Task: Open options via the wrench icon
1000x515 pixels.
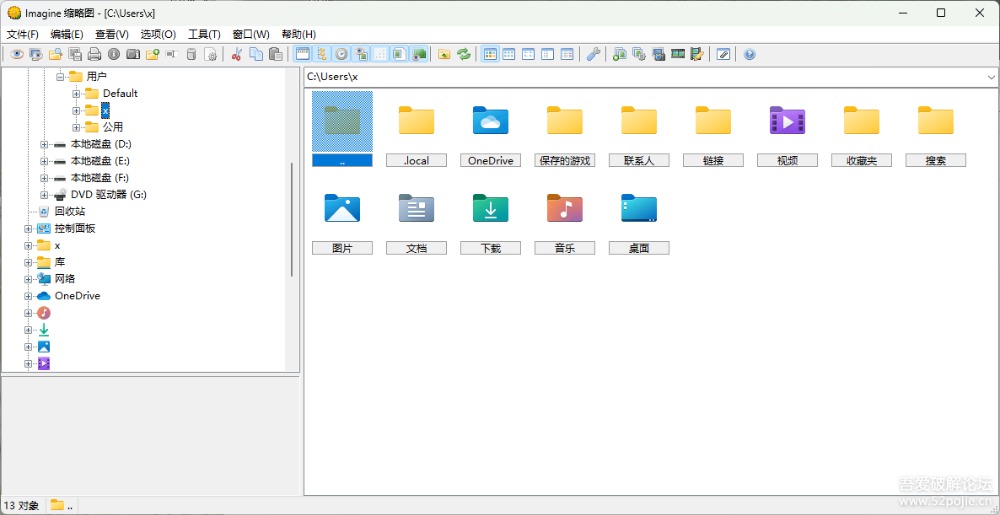Action: [x=593, y=54]
